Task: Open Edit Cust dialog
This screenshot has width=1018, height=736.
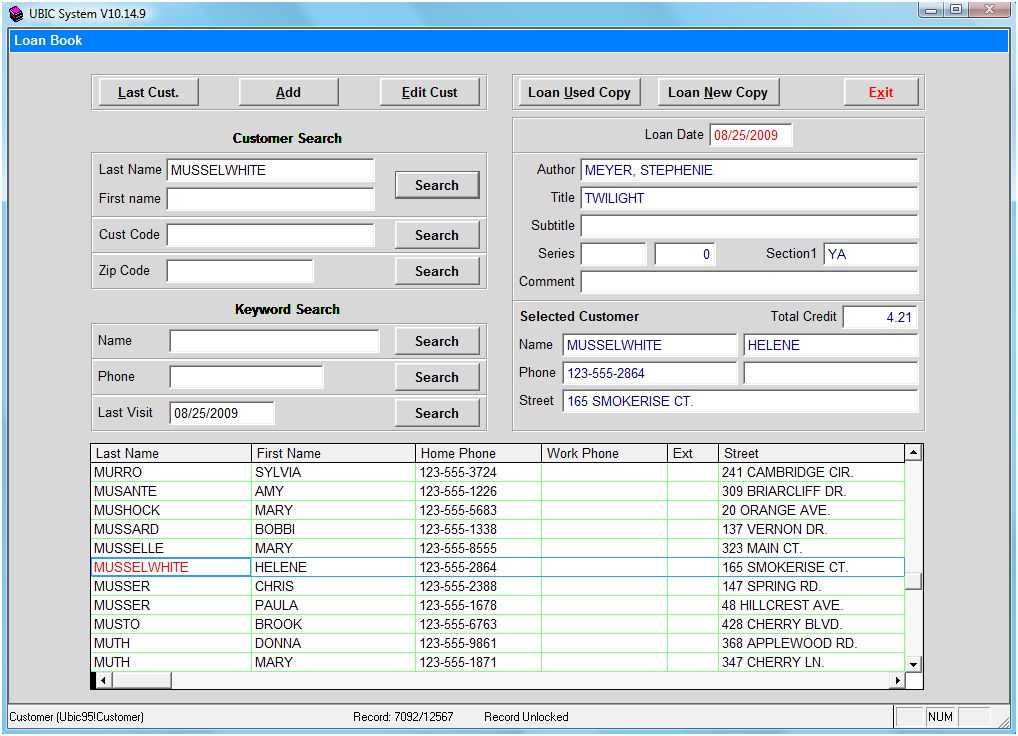Action: [x=429, y=92]
